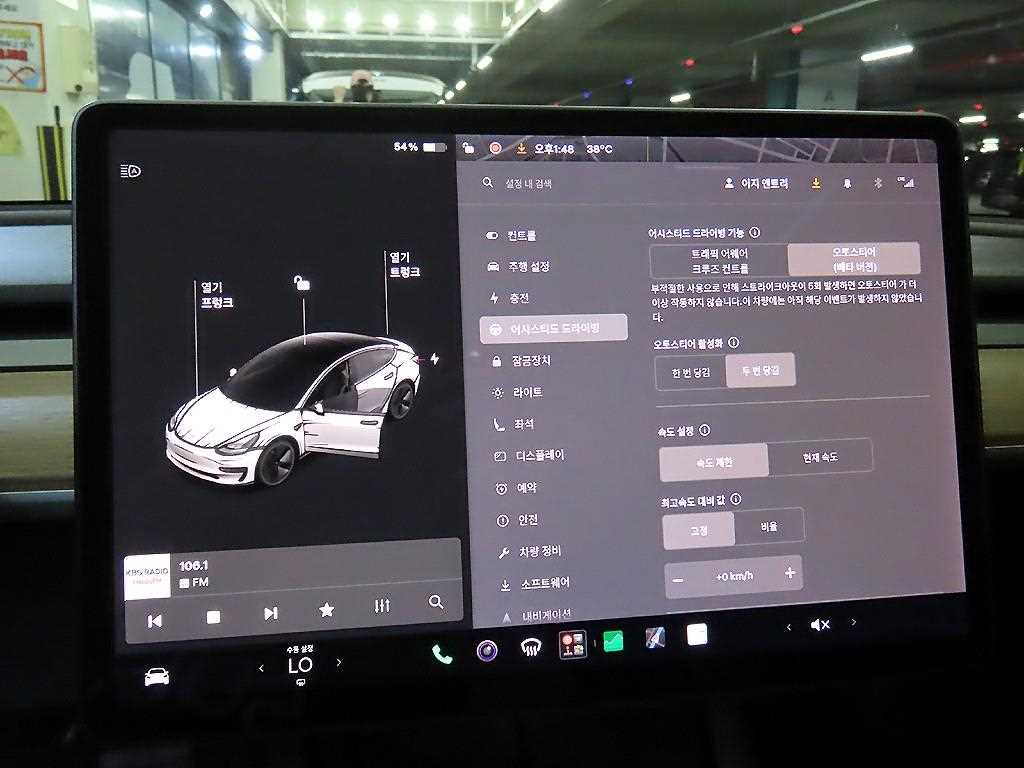Tap the car controls icon
This screenshot has height=768, width=1024.
[157, 676]
